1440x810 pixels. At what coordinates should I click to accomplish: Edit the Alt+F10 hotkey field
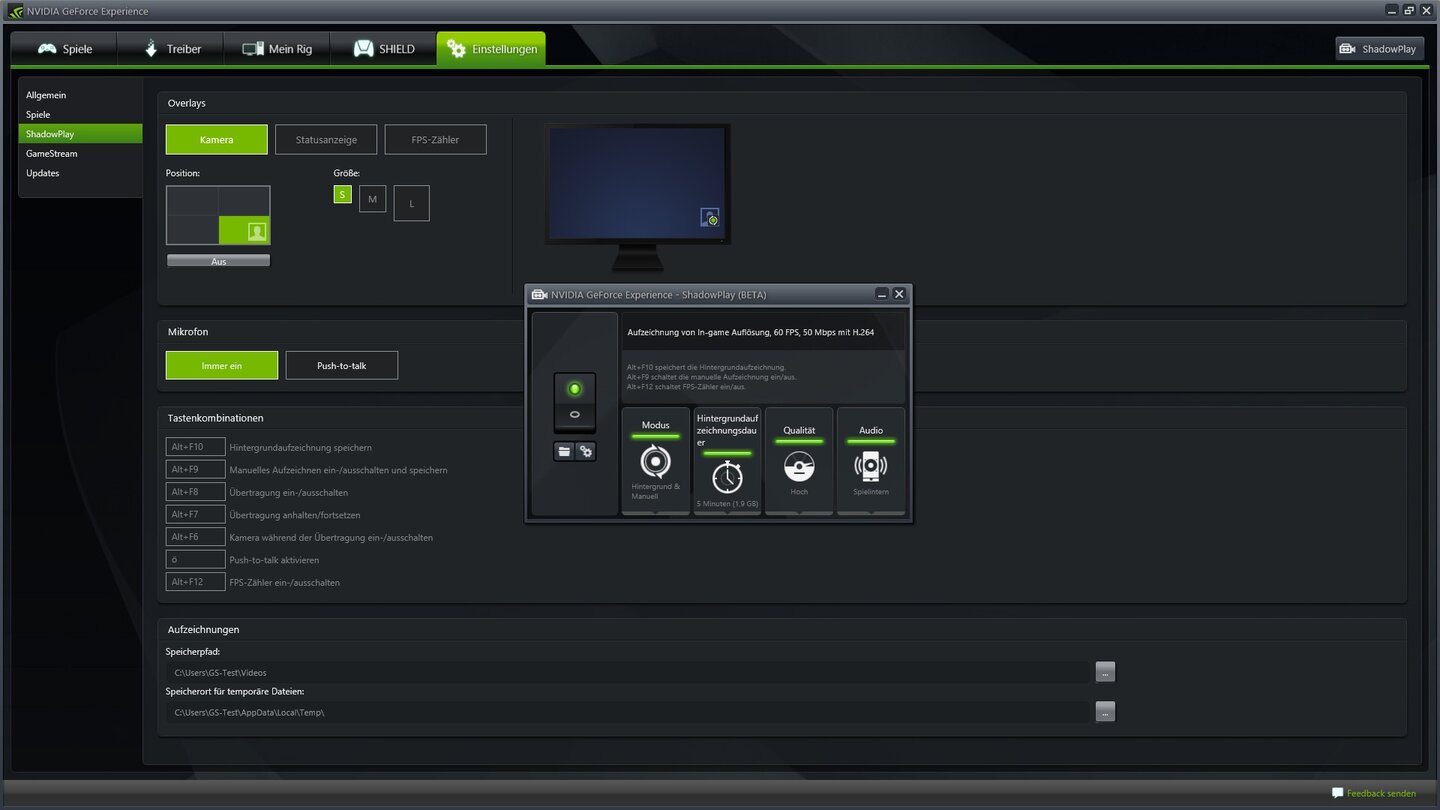tap(195, 447)
